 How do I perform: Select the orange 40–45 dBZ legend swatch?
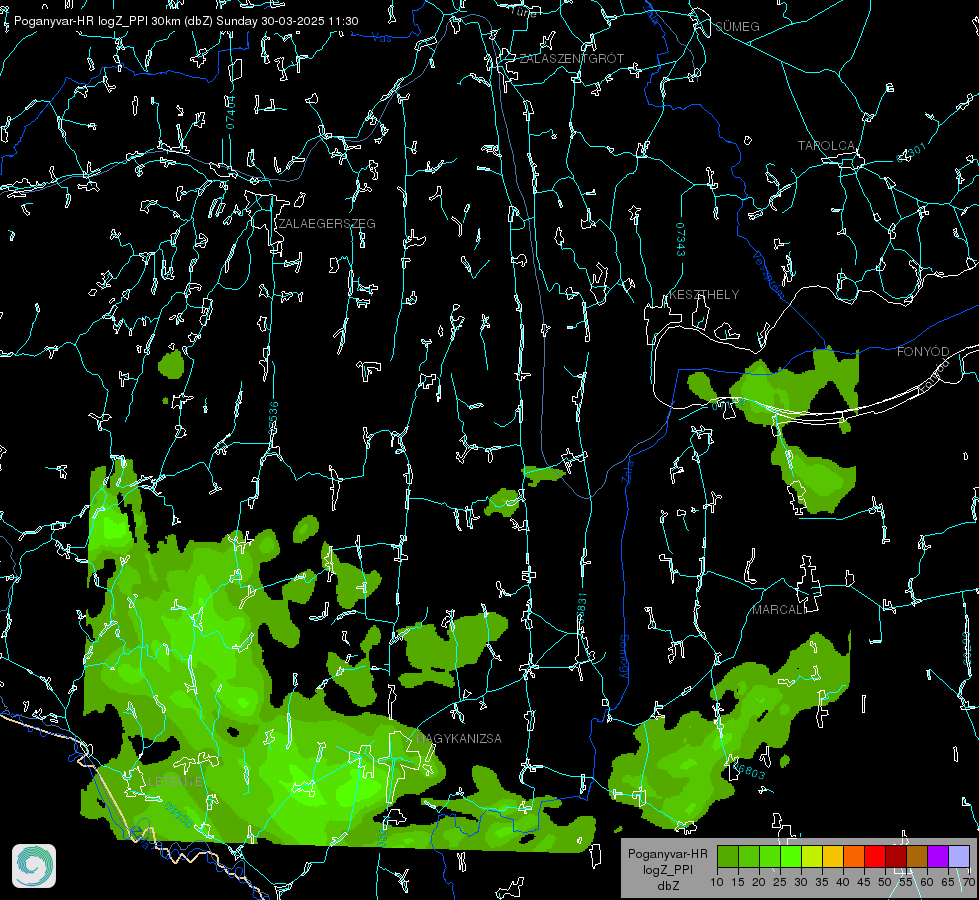(x=854, y=856)
